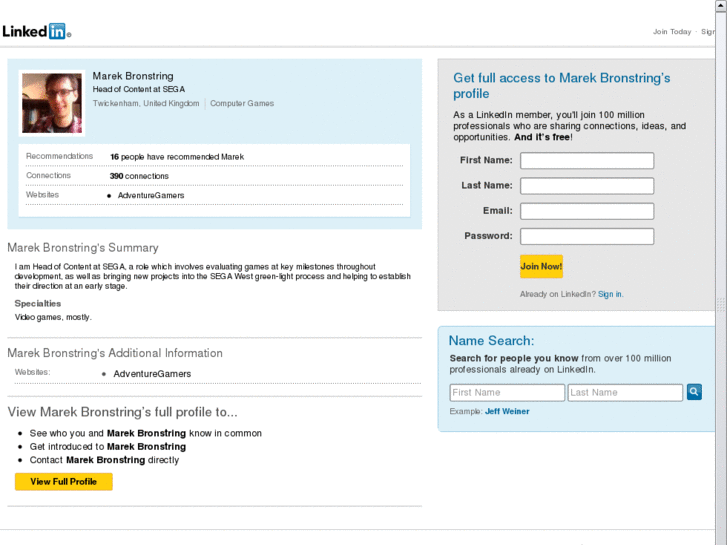
Task: Click the 'Twickenham, United Kingdom' location text
Action: (x=146, y=103)
